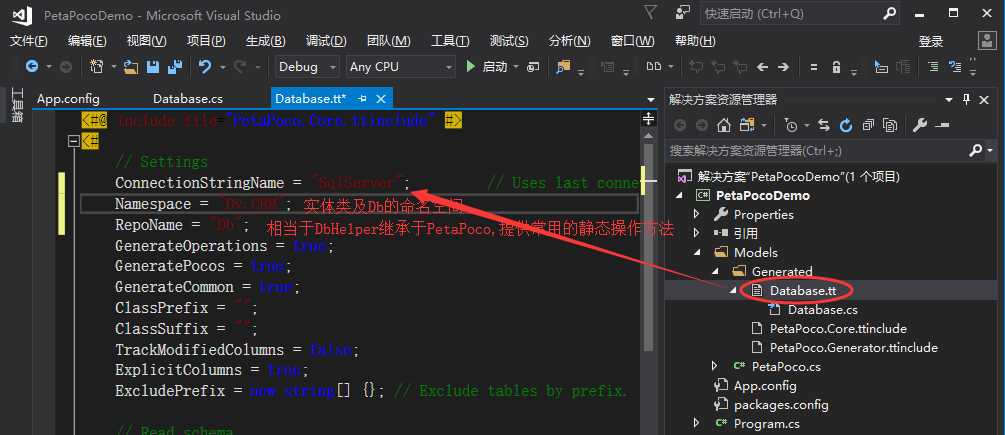Image resolution: width=1005 pixels, height=435 pixels.
Task: Click the Quick Launch search field
Action: (x=801, y=13)
